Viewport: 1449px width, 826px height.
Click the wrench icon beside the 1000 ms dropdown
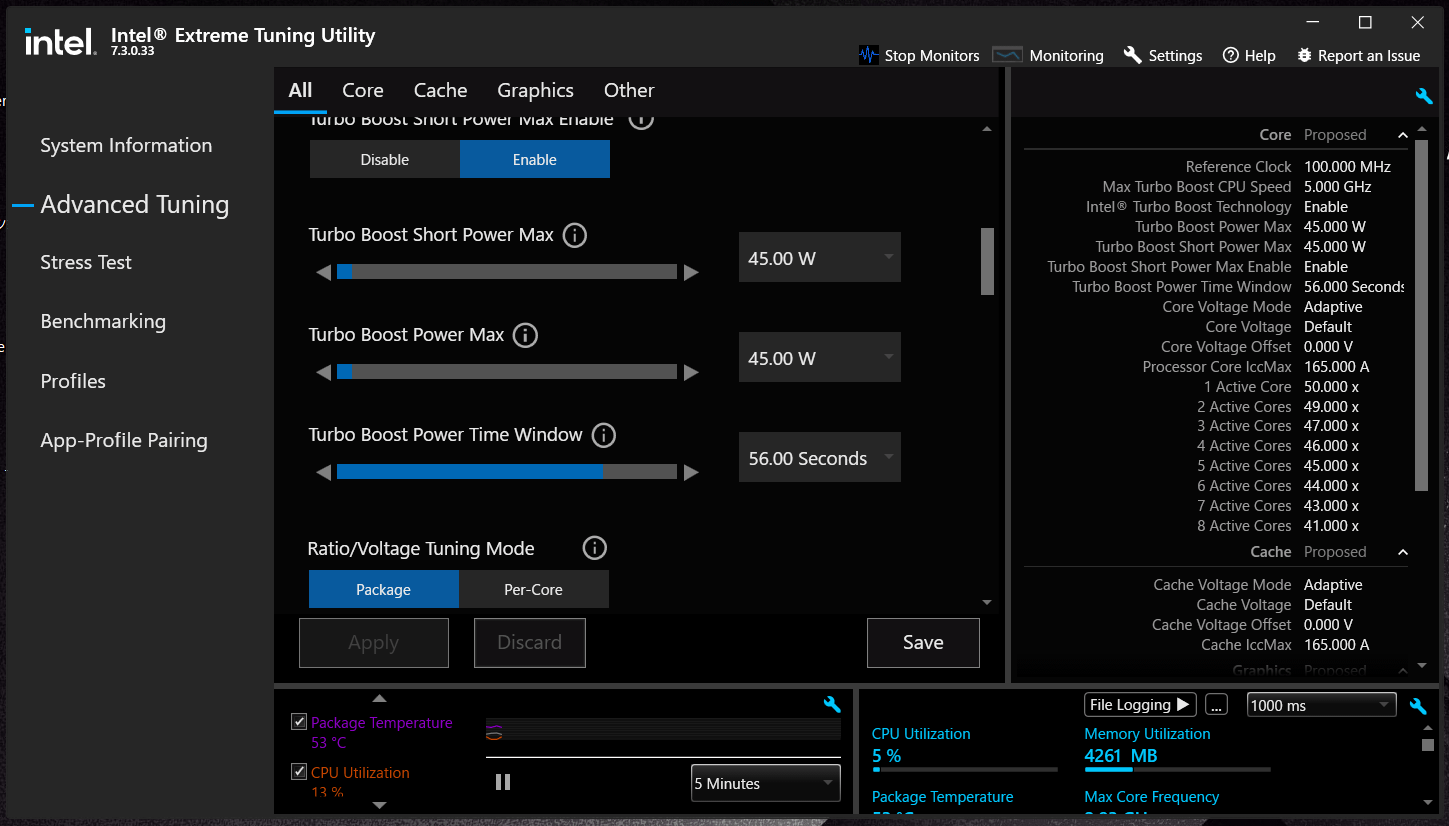[1418, 705]
